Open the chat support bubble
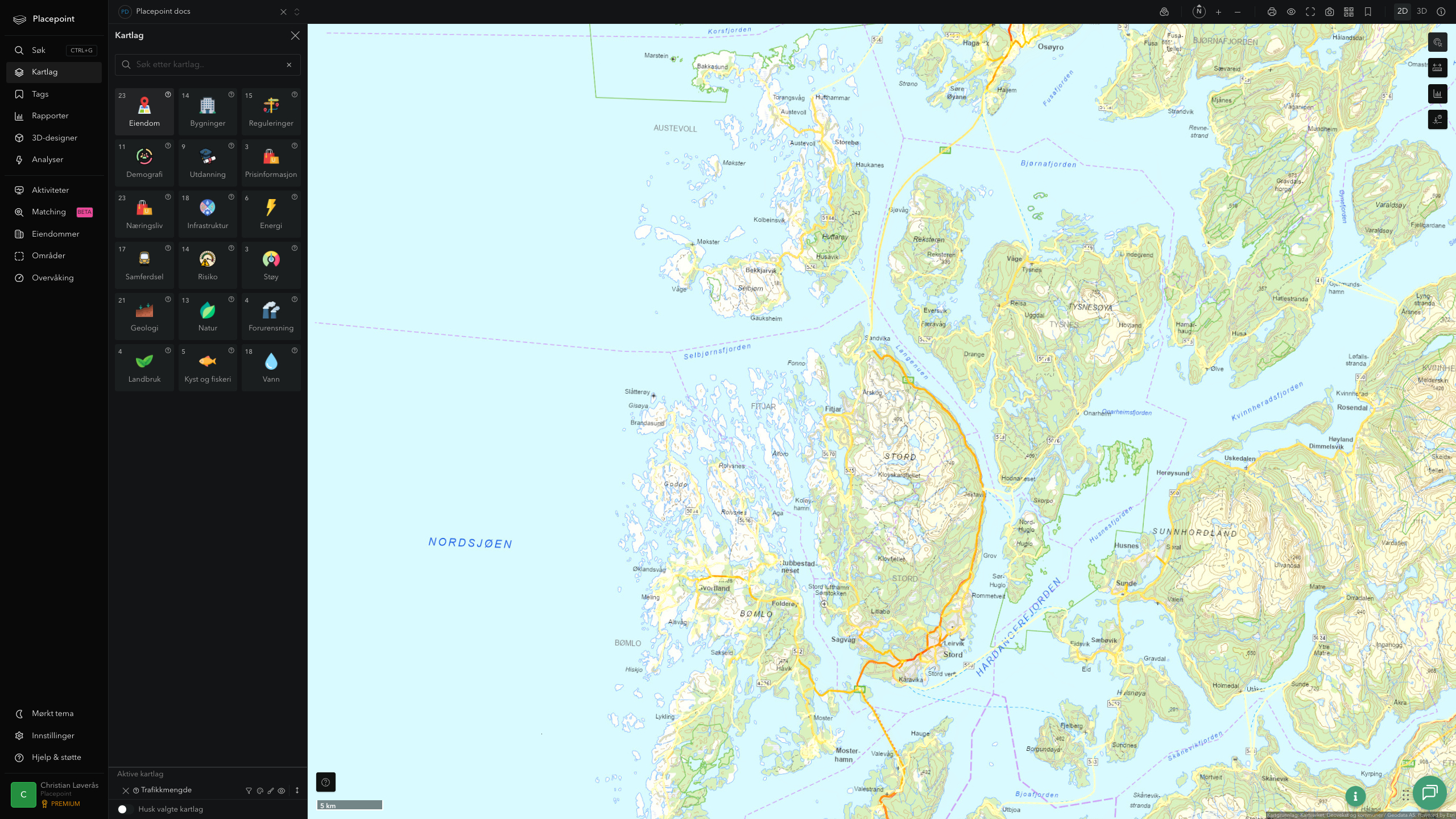1456x819 pixels. tap(1429, 793)
